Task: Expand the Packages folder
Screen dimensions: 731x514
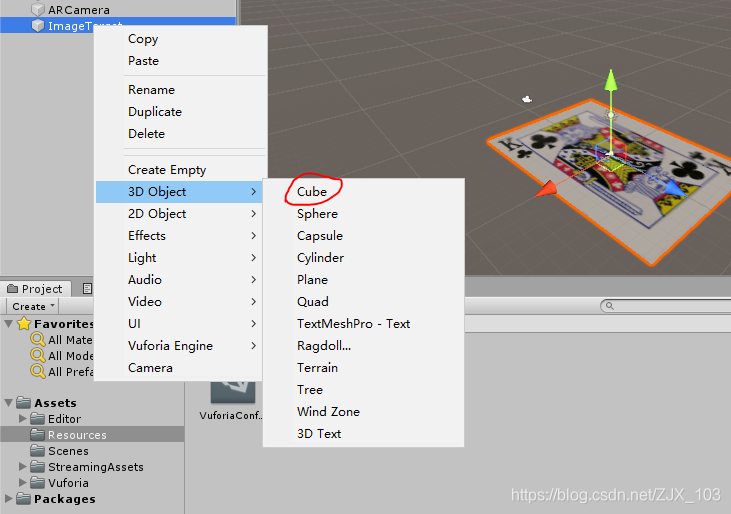Action: click(8, 499)
